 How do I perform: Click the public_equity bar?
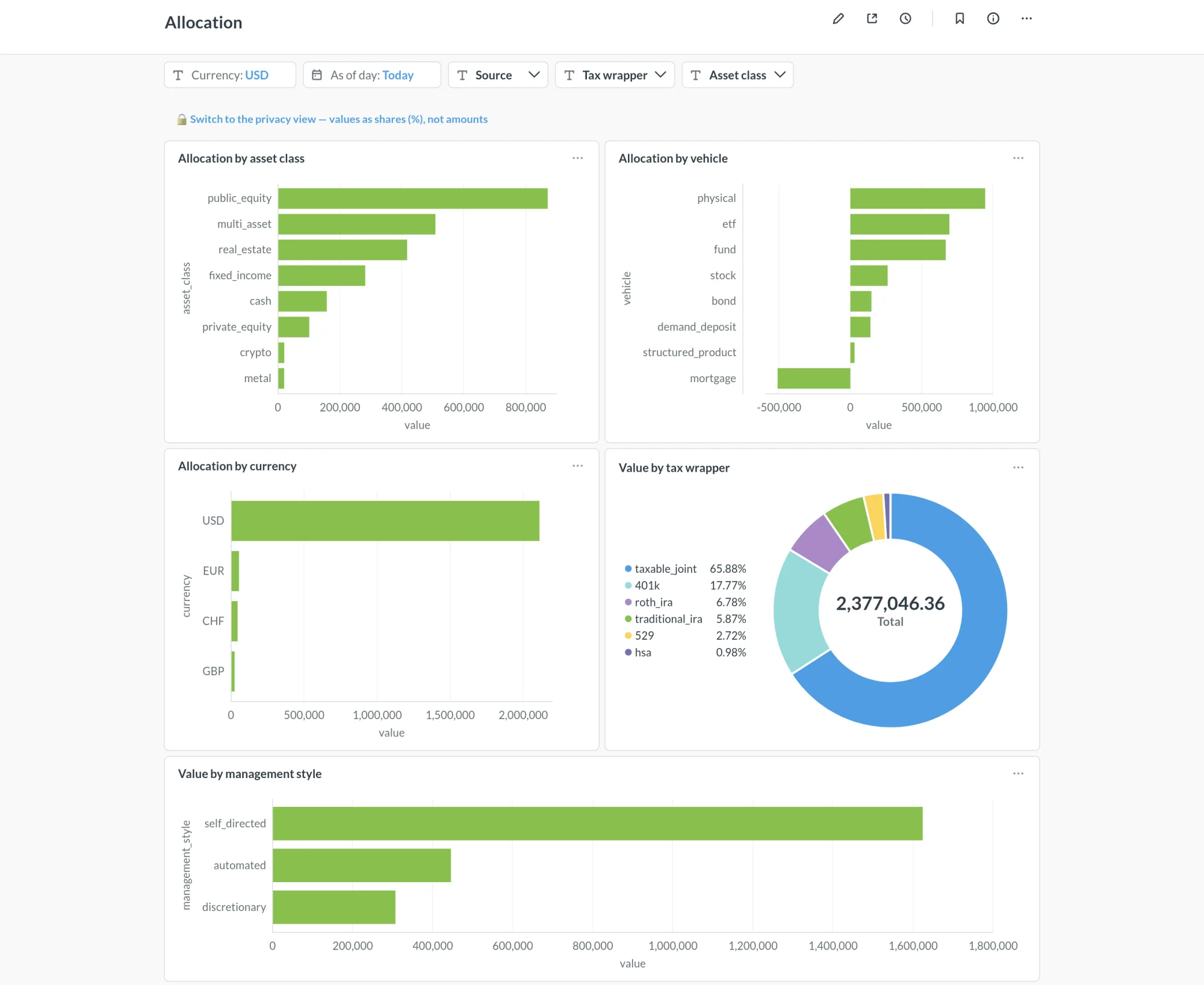point(413,199)
